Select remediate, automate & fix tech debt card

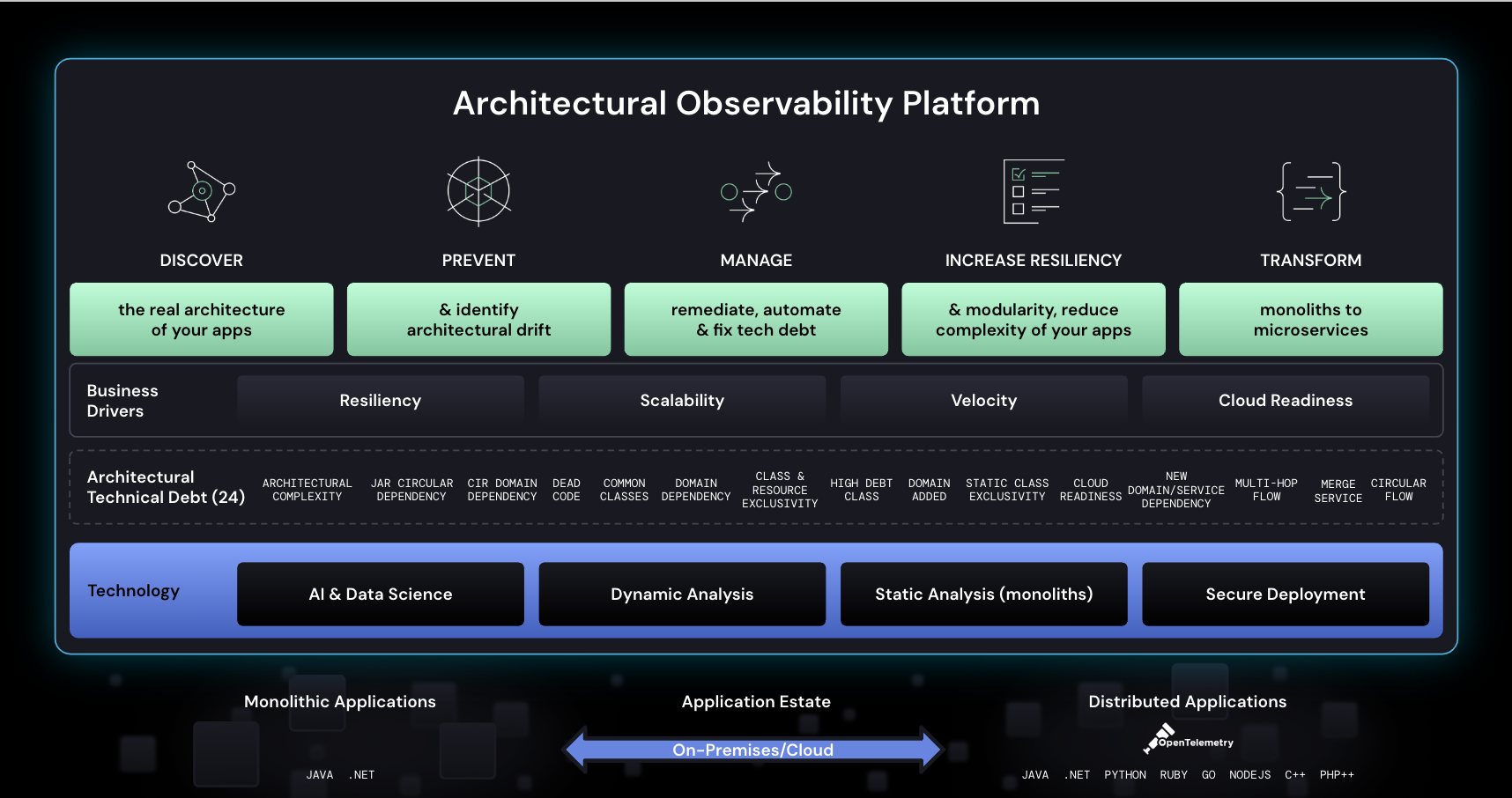point(756,320)
